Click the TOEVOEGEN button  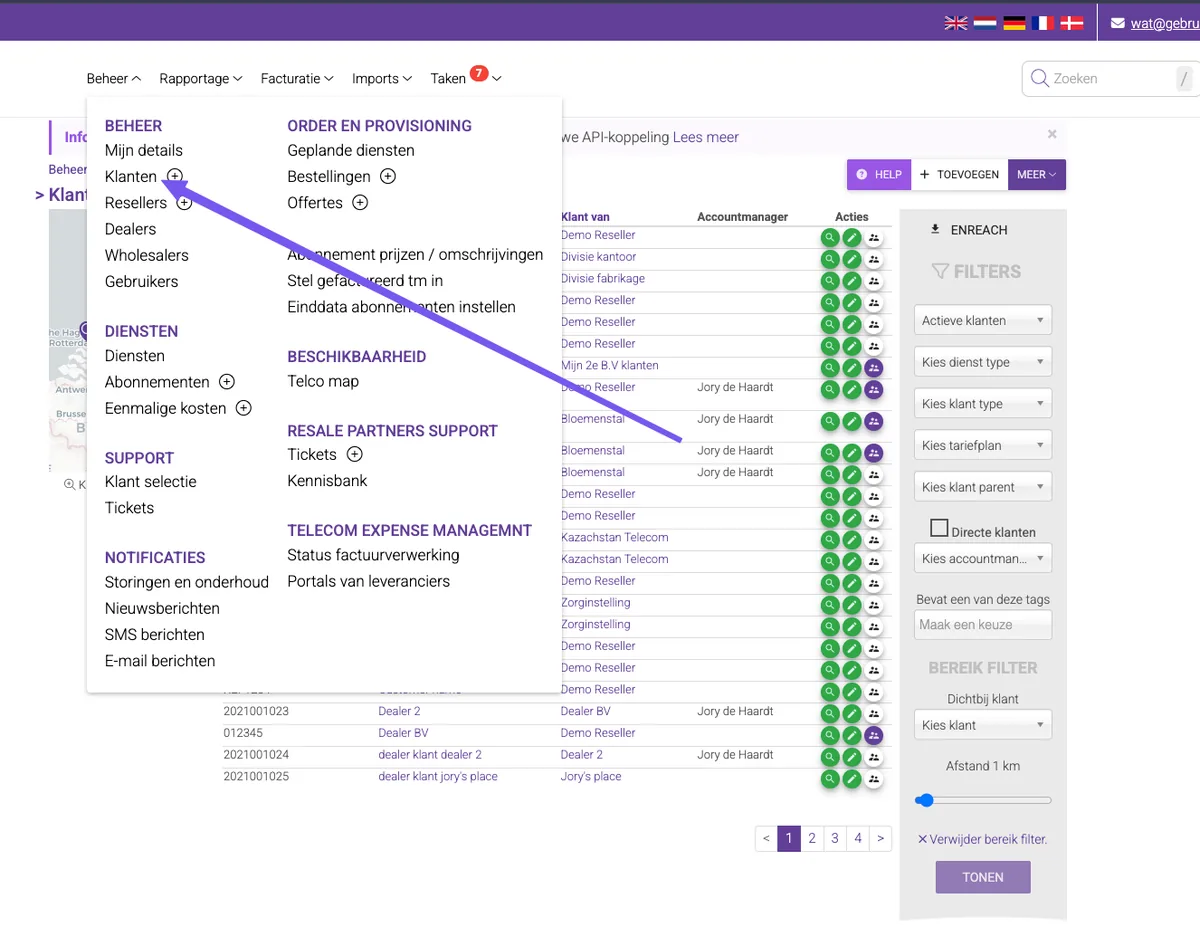tap(959, 174)
